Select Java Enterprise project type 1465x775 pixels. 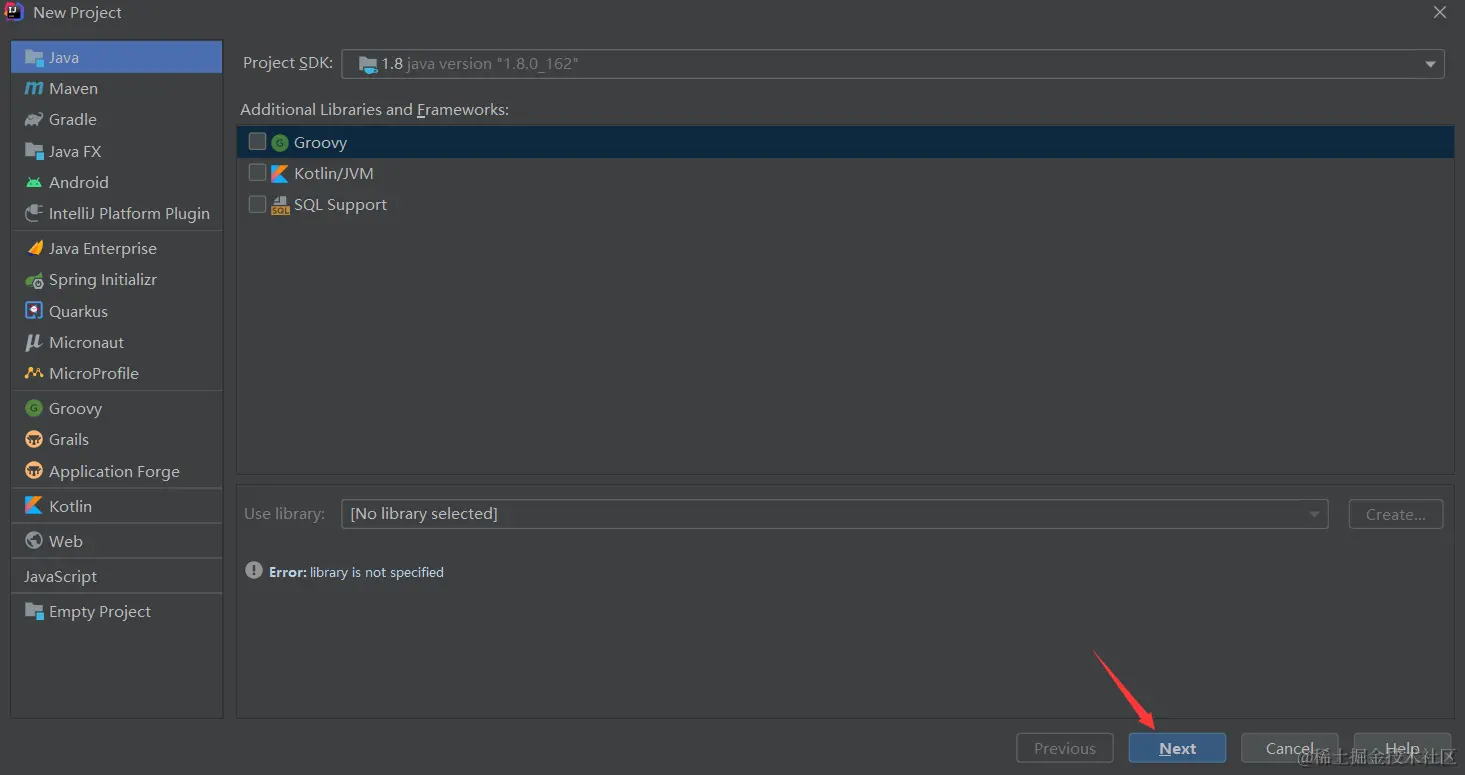[x=116, y=249]
